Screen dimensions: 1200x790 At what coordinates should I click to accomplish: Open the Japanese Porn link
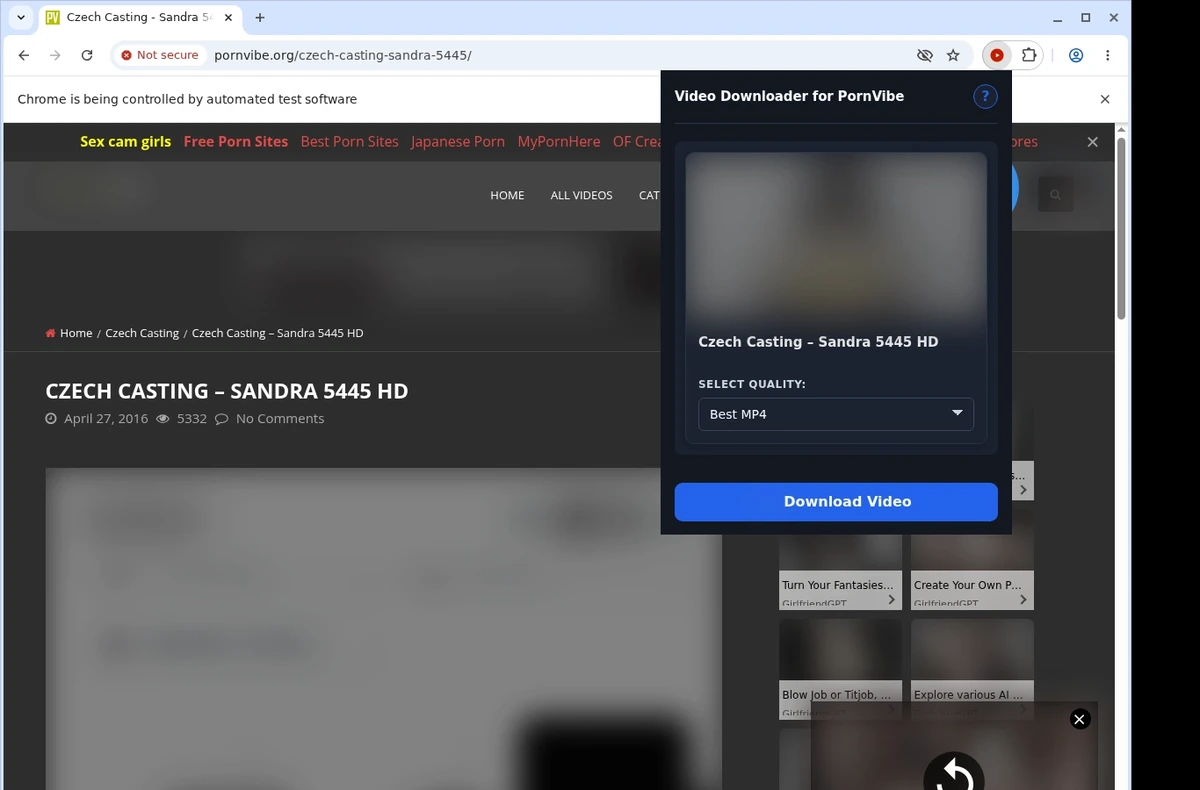(x=458, y=142)
